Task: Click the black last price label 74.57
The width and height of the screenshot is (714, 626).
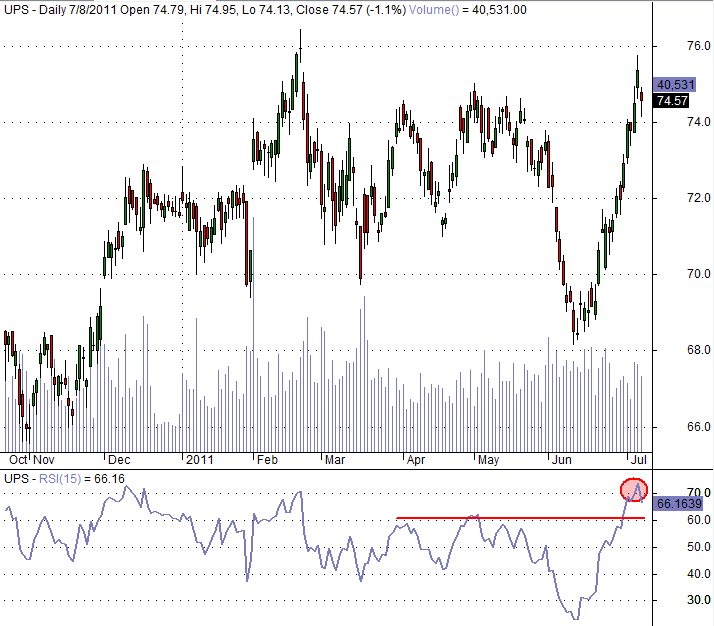Action: coord(672,101)
